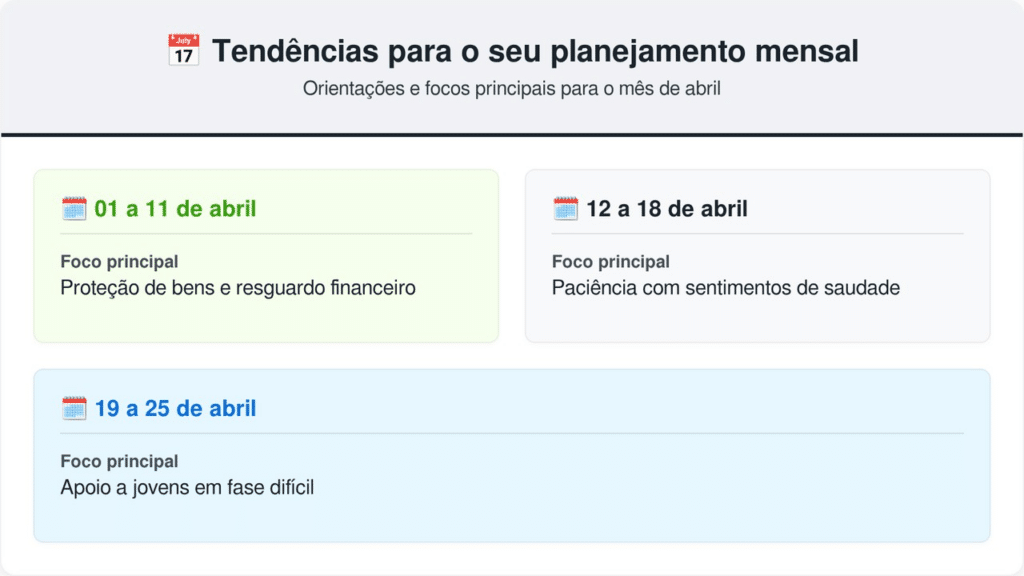Image resolution: width=1024 pixels, height=576 pixels.
Task: Select the title Tendências para o seu planejamento mensal
Action: (x=534, y=51)
